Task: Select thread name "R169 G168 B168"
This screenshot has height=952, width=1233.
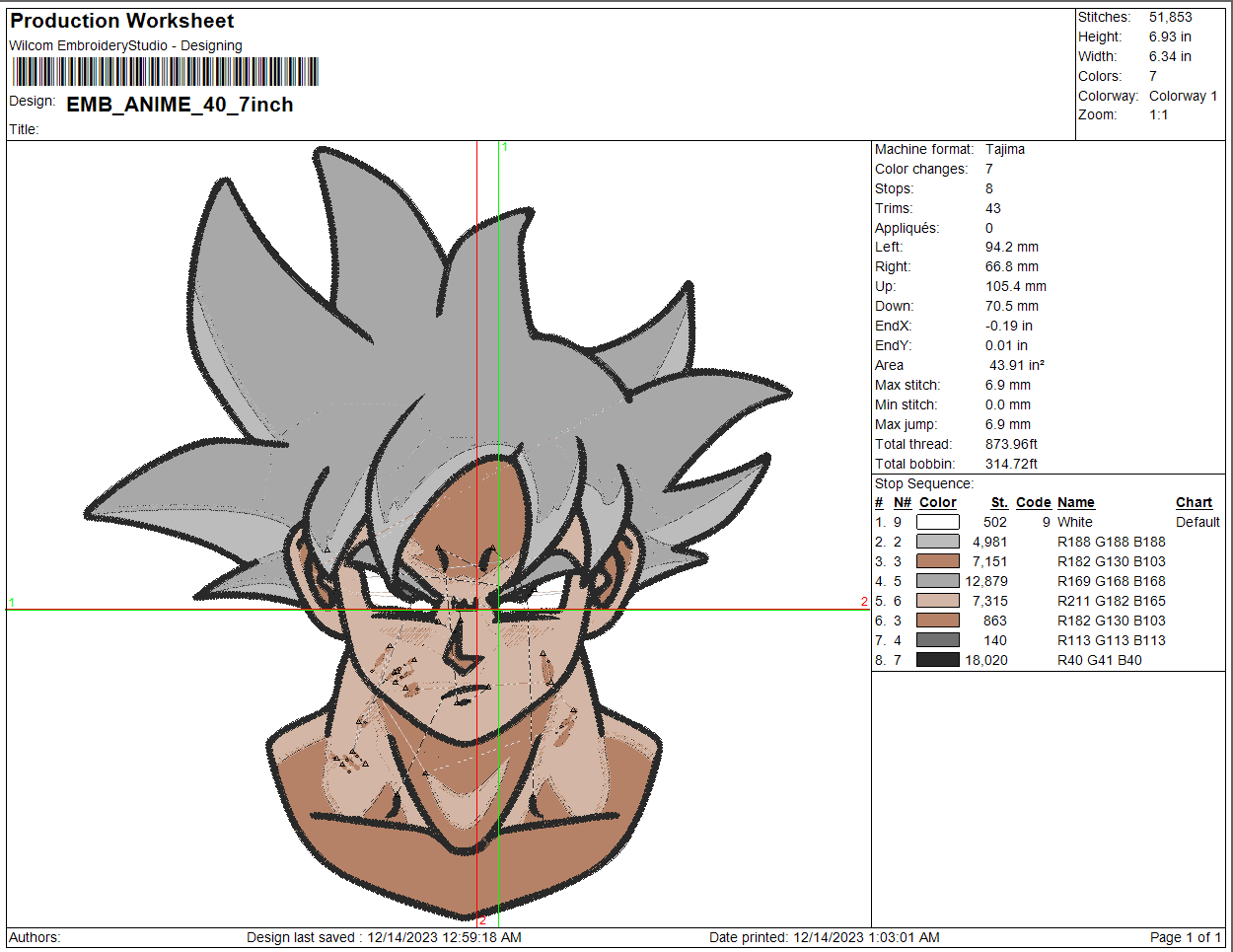Action: (x=1112, y=581)
